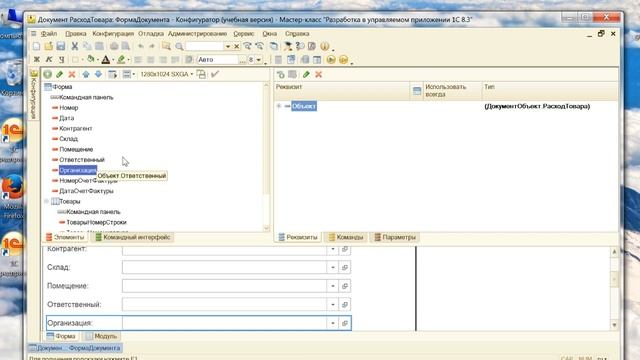Open dropdown arrow of Склад preview field
This screenshot has width=640, height=360.
pos(333,267)
